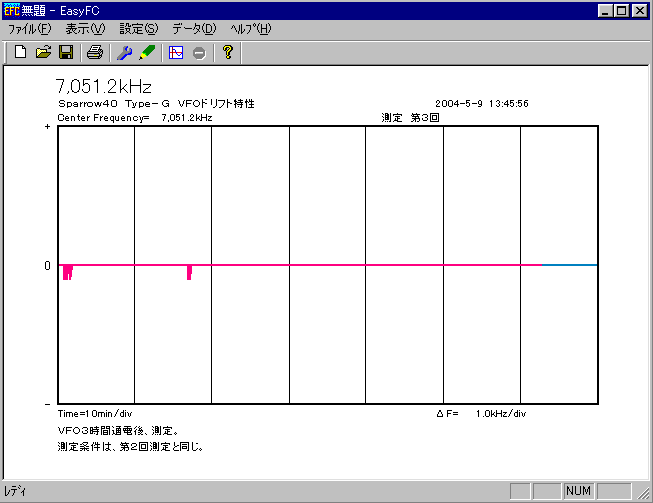
Task: Open the 設定(S) menu
Action: pyautogui.click(x=139, y=29)
